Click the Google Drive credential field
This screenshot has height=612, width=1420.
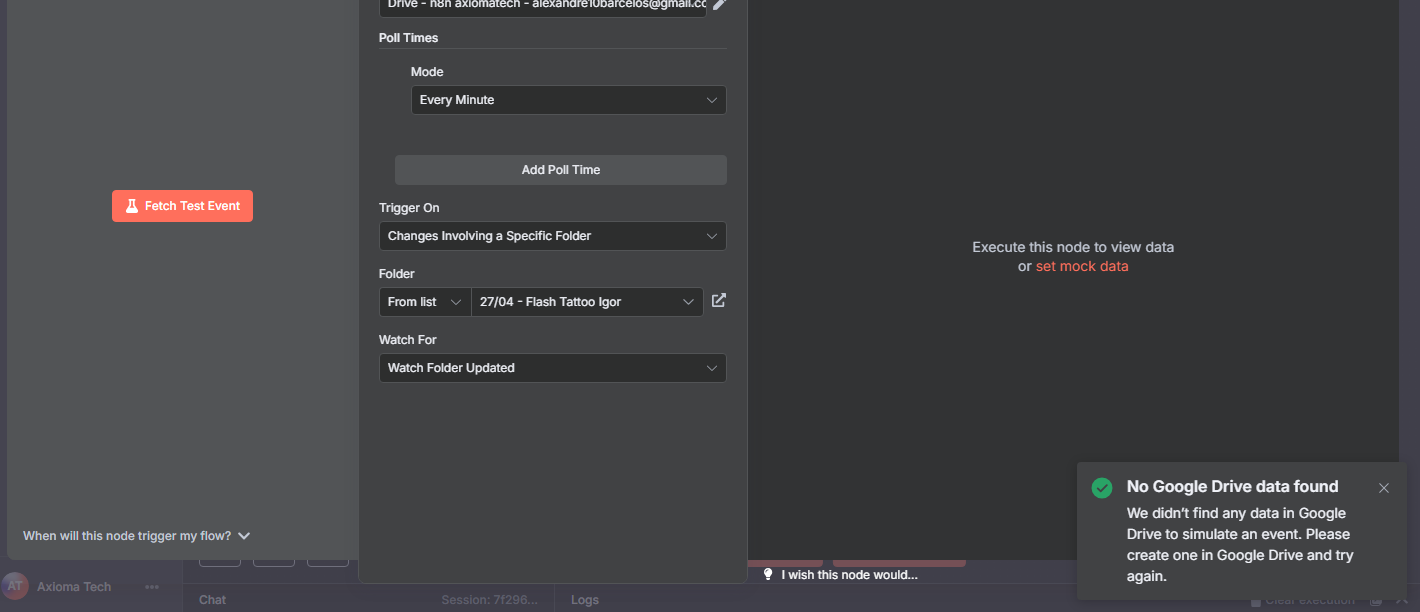pos(543,6)
